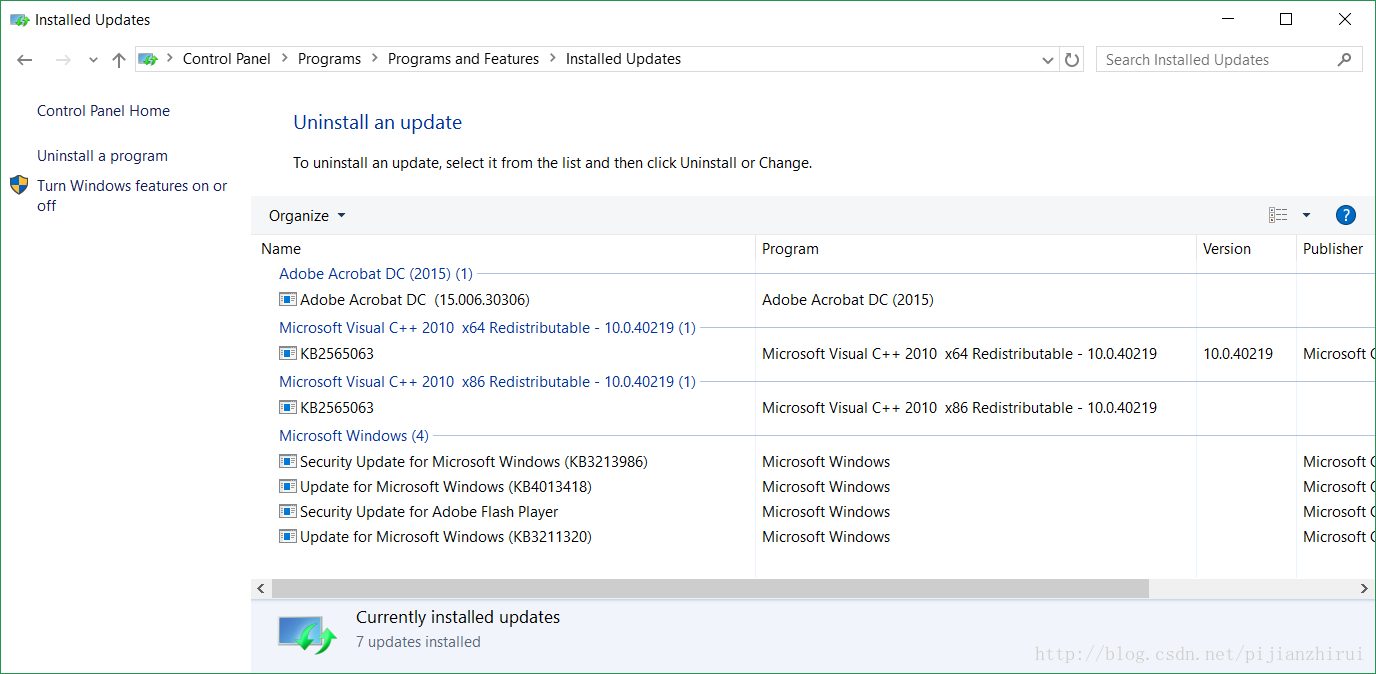Select Update for Microsoft Windows (KB3211320)
1376x674 pixels.
446,537
